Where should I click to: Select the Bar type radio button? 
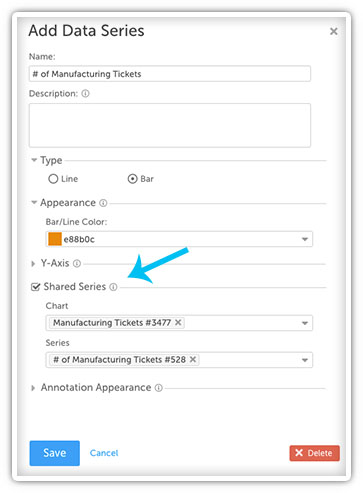click(x=132, y=179)
